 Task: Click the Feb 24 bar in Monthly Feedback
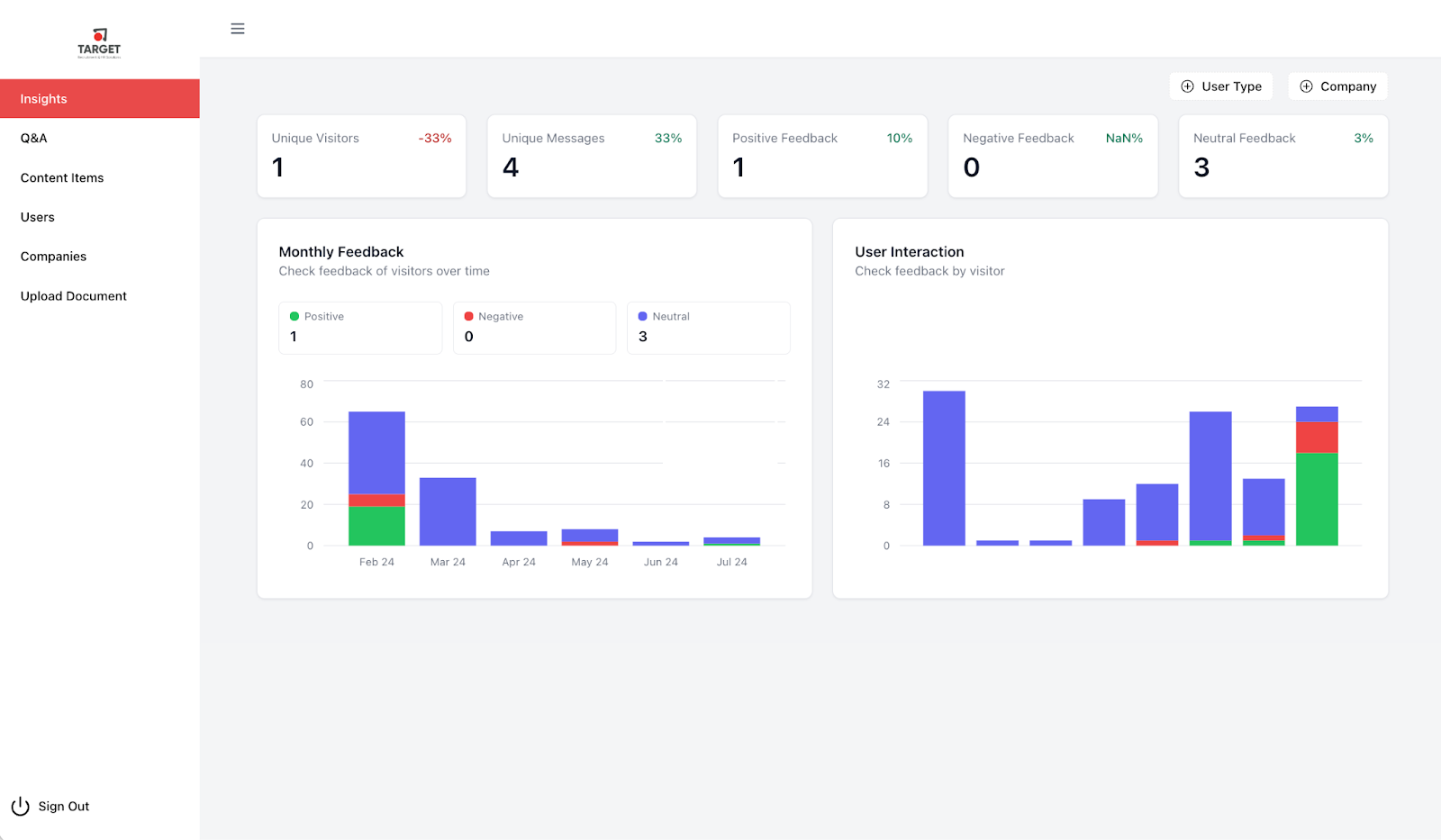point(376,477)
